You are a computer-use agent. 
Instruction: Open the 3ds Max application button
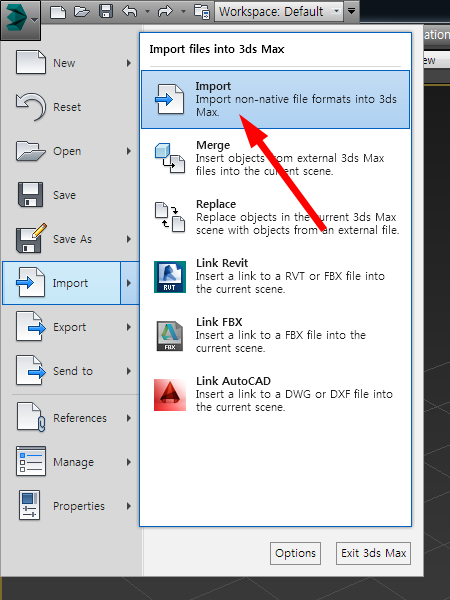coord(20,19)
